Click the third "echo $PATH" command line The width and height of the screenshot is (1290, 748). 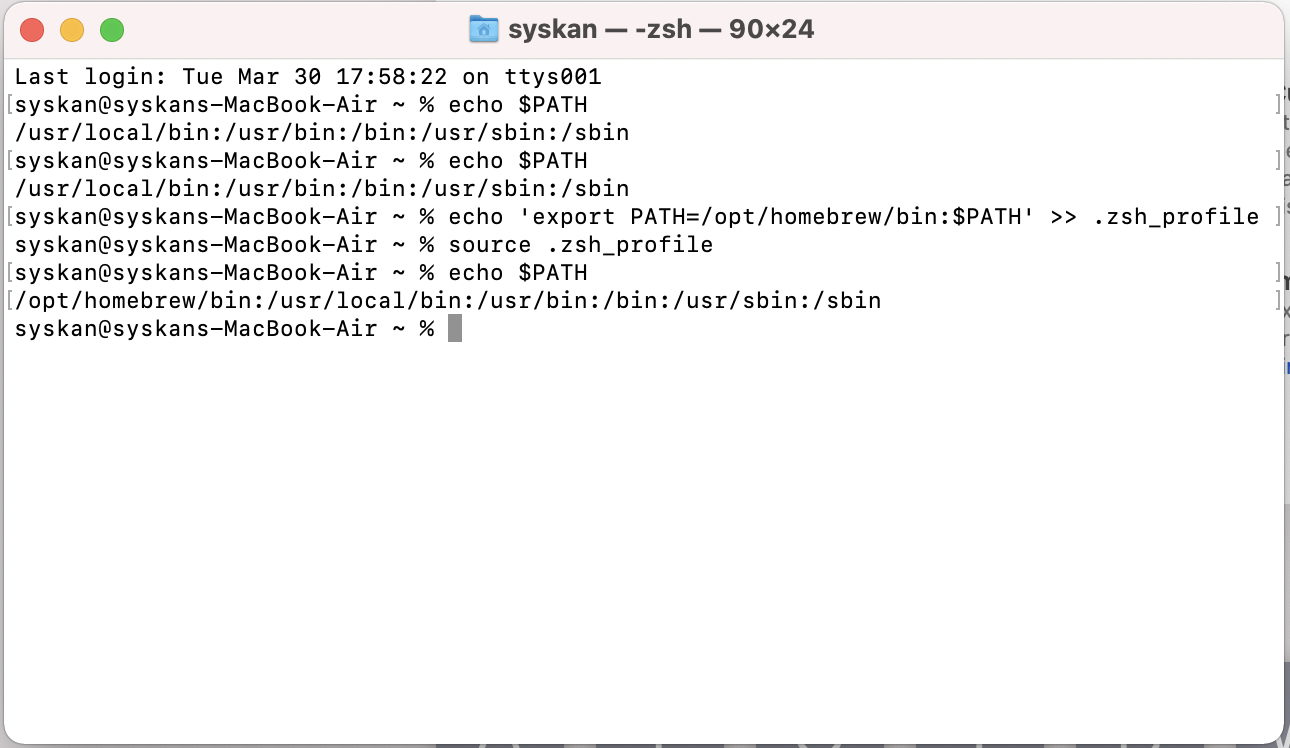pyautogui.click(x=517, y=273)
